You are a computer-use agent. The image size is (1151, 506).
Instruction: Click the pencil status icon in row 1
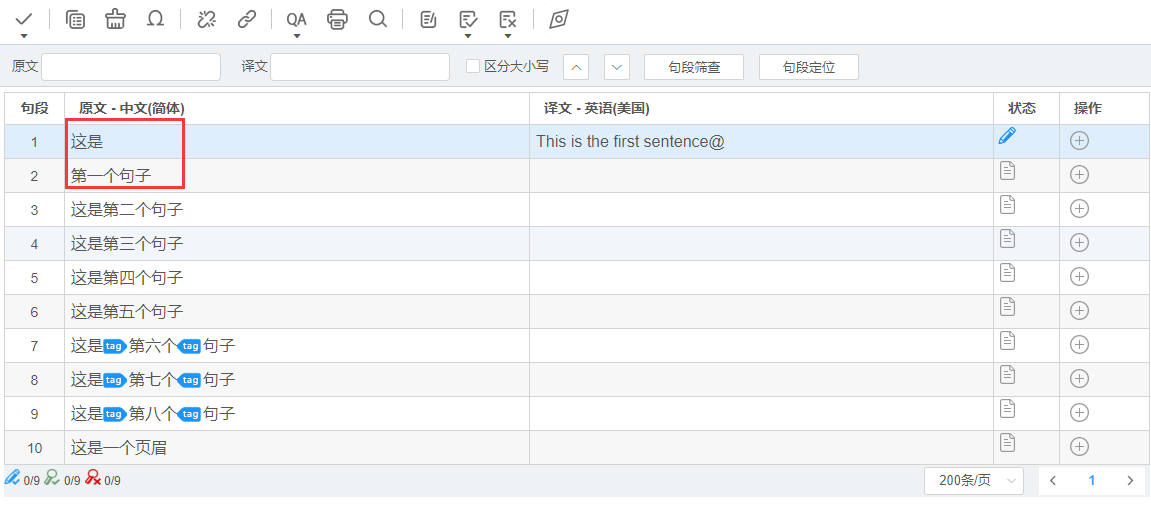coord(1007,137)
